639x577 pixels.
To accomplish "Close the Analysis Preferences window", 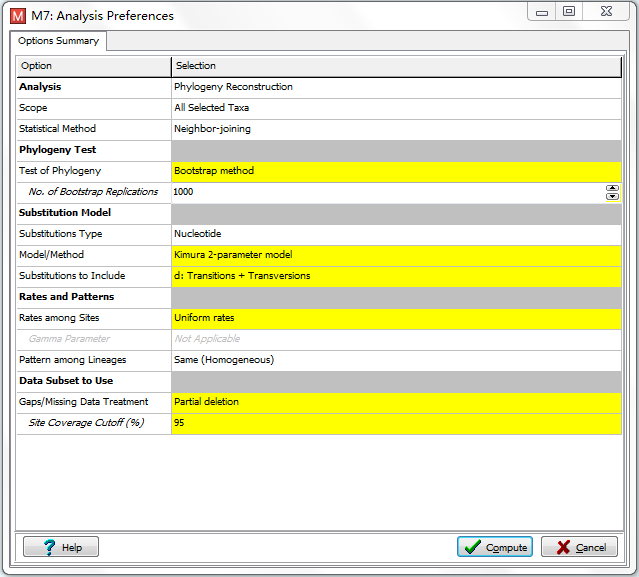I will pos(606,12).
